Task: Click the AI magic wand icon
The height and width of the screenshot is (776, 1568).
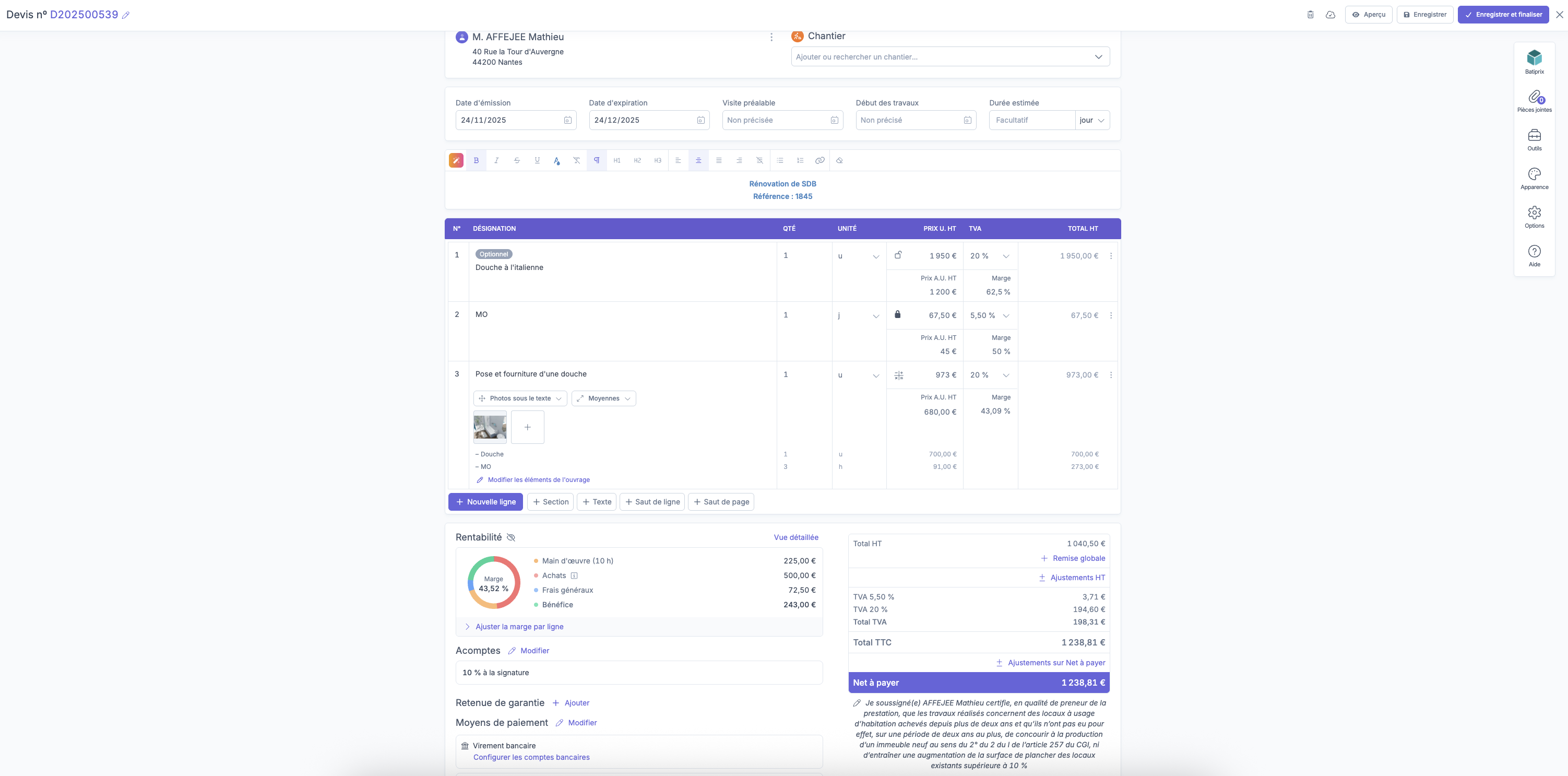Action: tap(456, 160)
